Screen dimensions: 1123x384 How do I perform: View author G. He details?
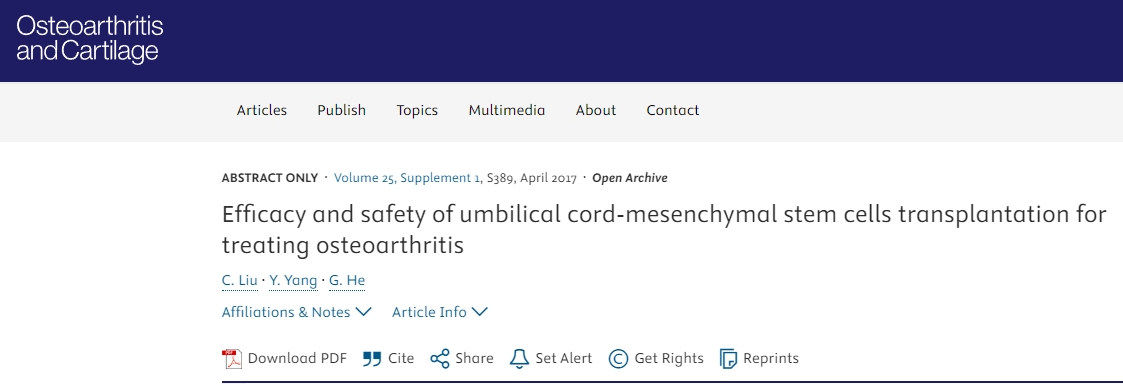point(347,281)
